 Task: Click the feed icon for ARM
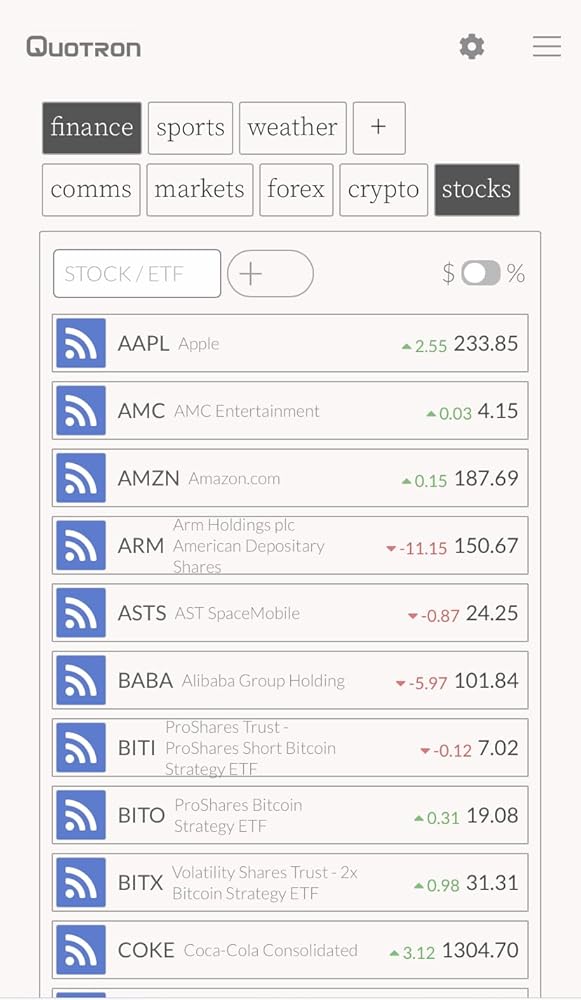[81, 545]
